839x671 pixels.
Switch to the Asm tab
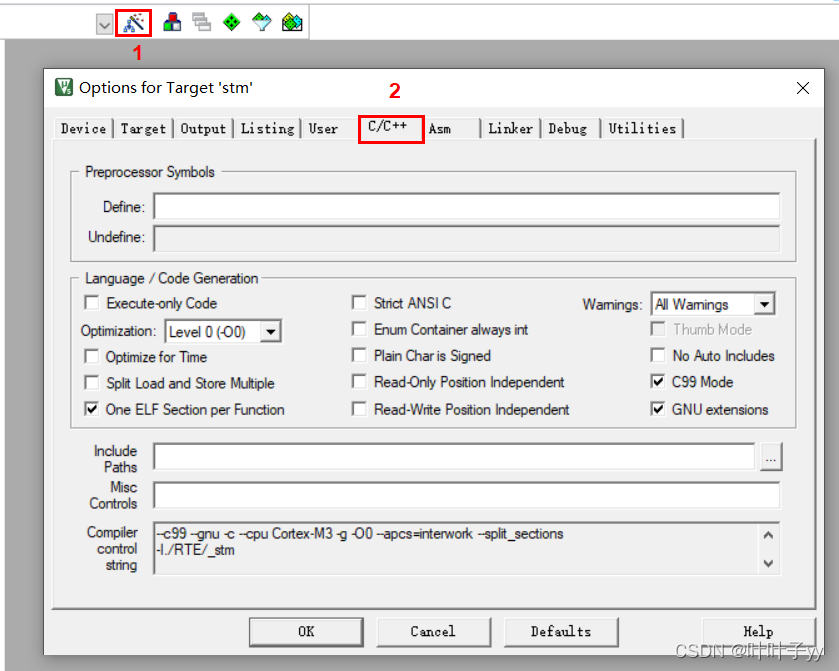(440, 129)
